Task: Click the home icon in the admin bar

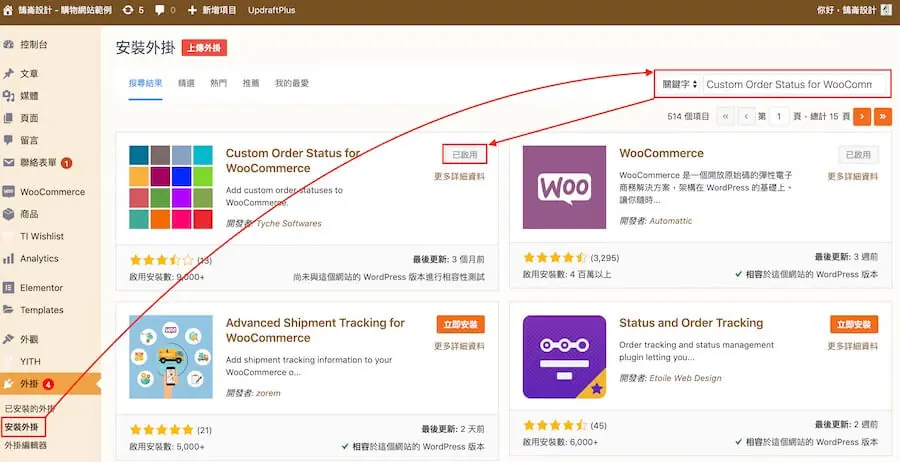Action: pos(8,10)
